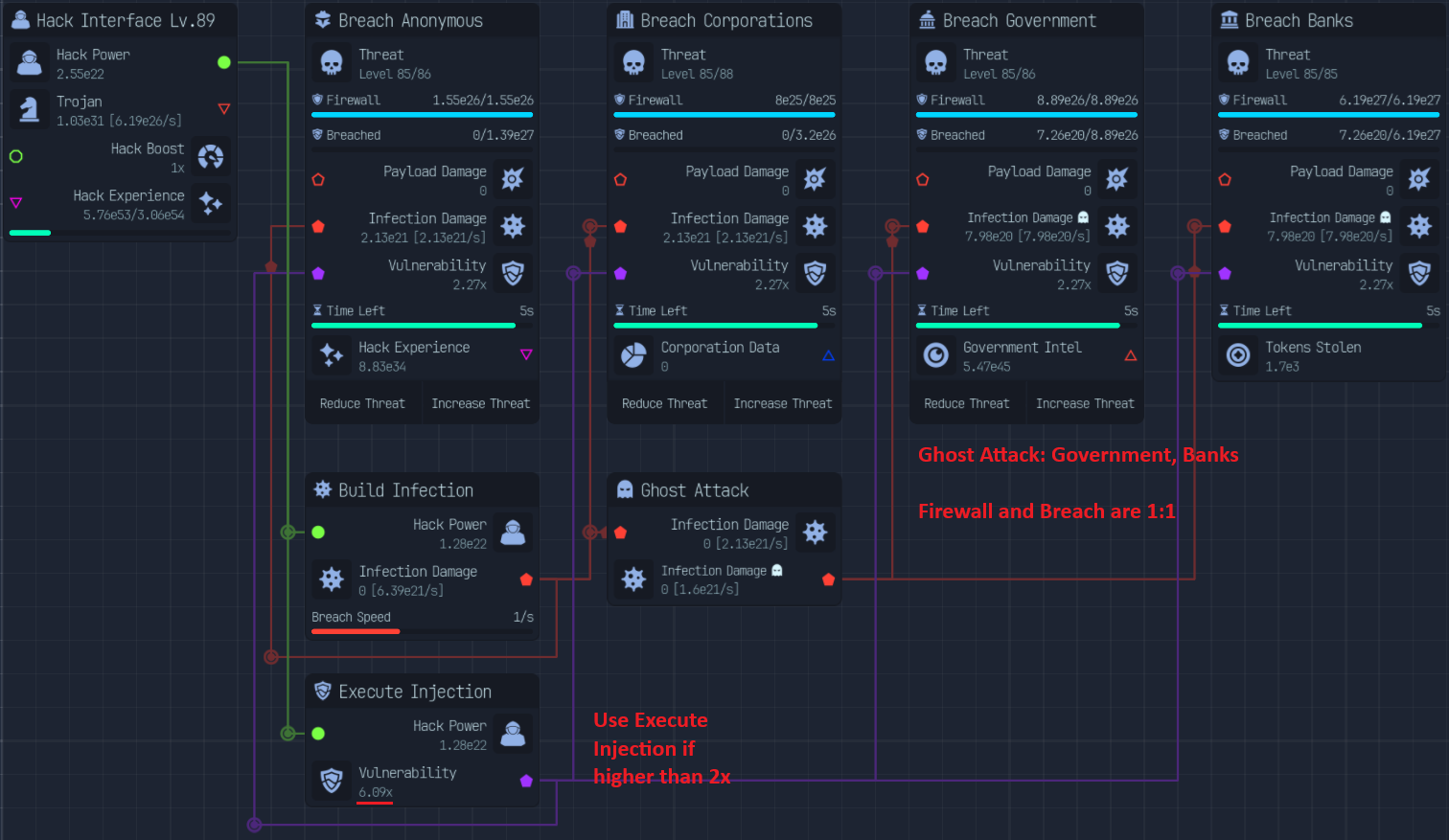
Task: Click the Tokens Stolen coin icon
Action: [1238, 355]
